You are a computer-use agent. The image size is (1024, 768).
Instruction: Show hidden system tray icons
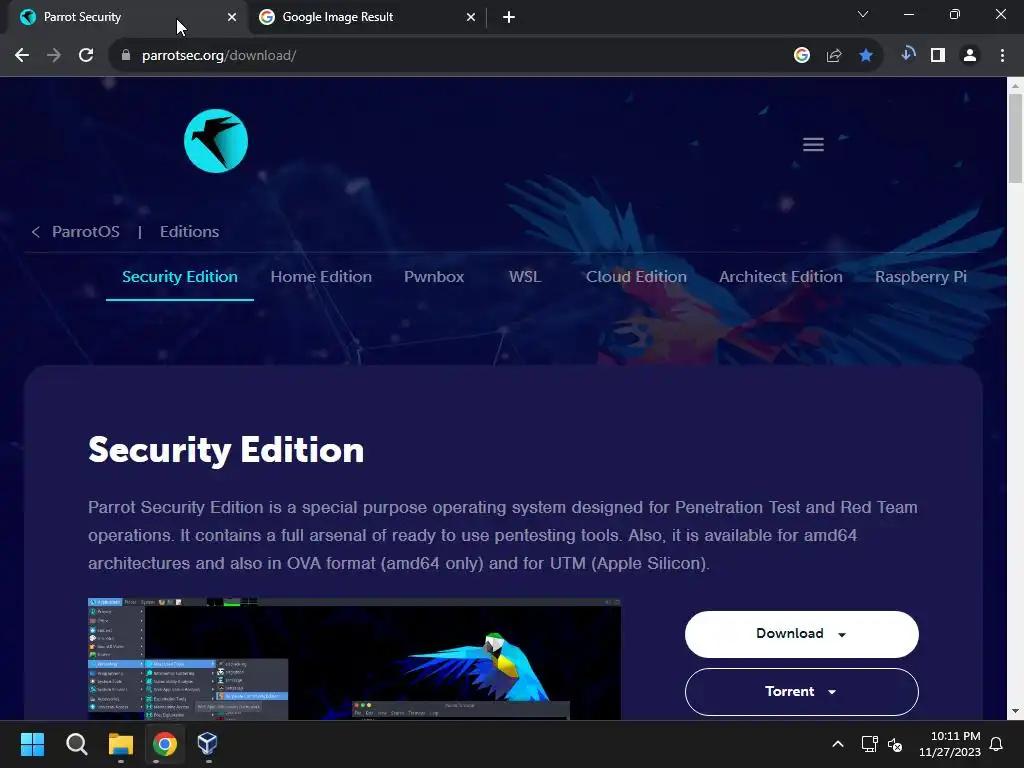838,744
